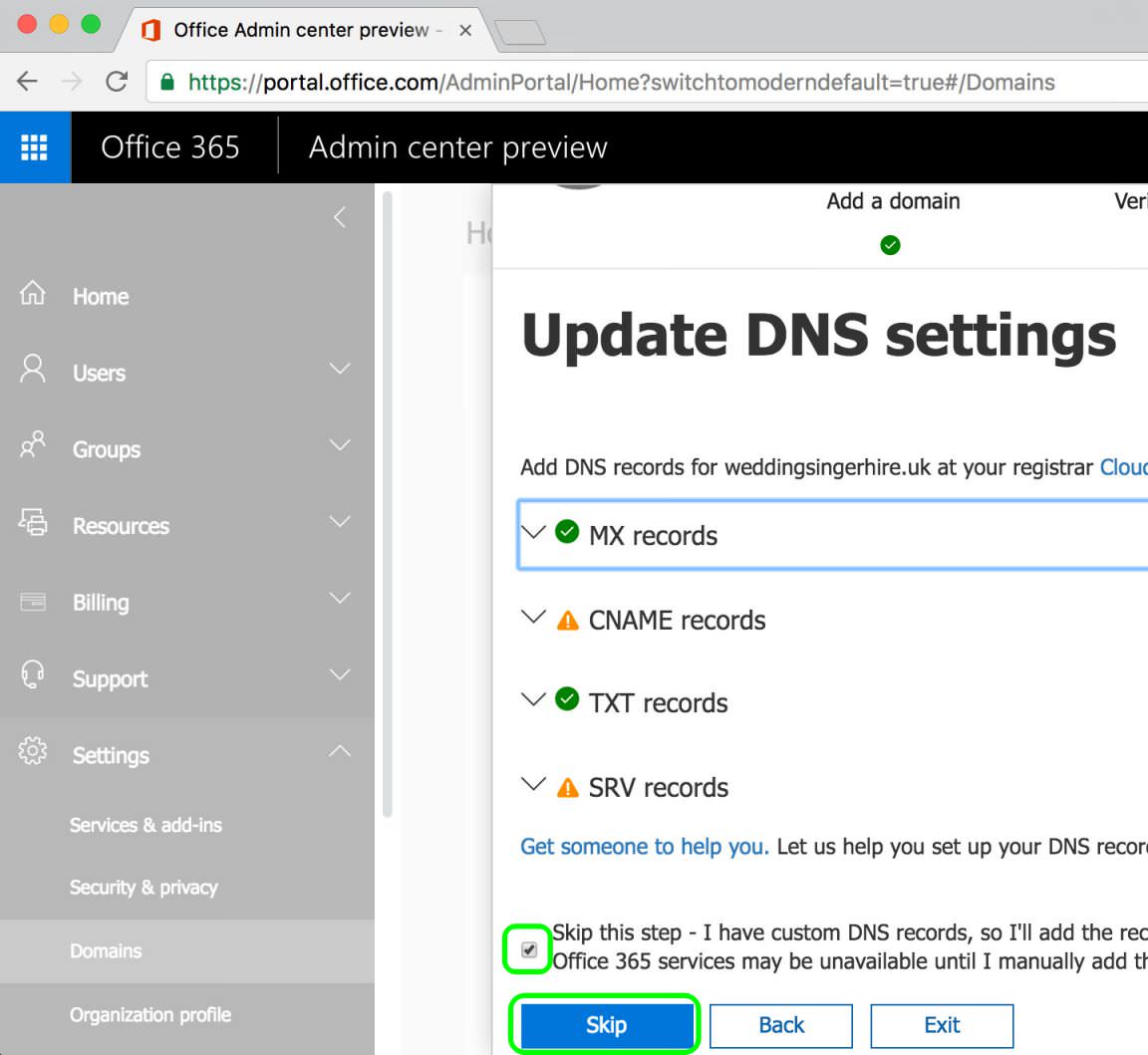Click the Users person icon
1148x1055 pixels.
pos(32,369)
